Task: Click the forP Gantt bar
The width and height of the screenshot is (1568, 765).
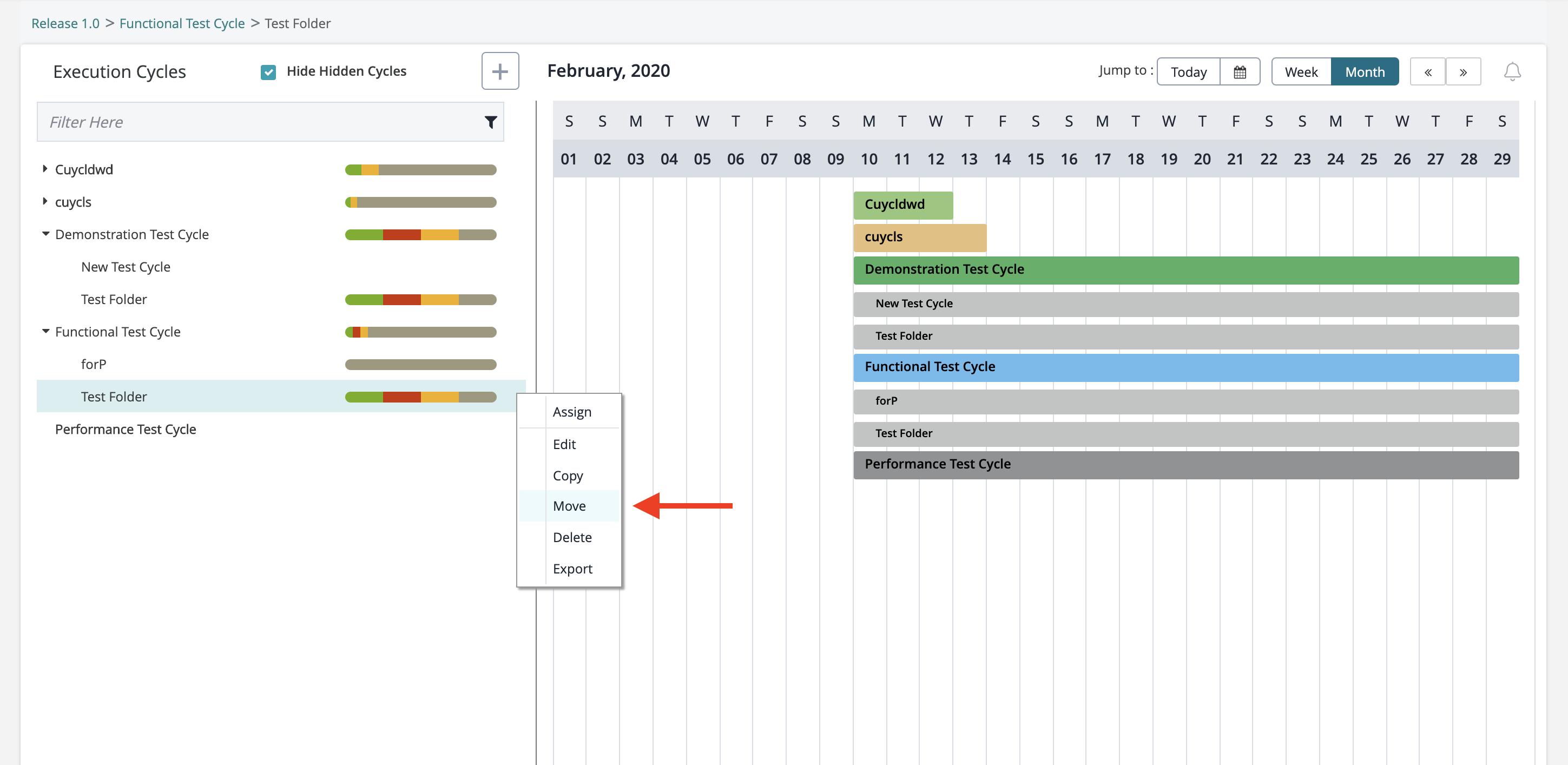Action: click(1186, 401)
